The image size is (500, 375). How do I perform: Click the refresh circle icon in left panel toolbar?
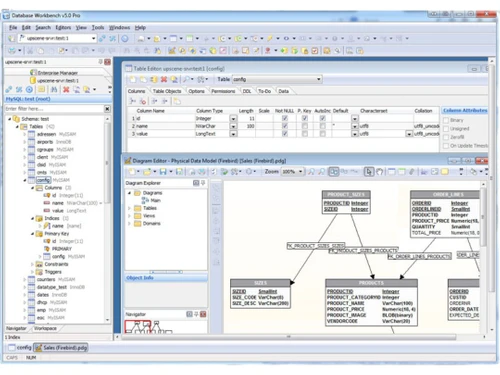(29, 90)
